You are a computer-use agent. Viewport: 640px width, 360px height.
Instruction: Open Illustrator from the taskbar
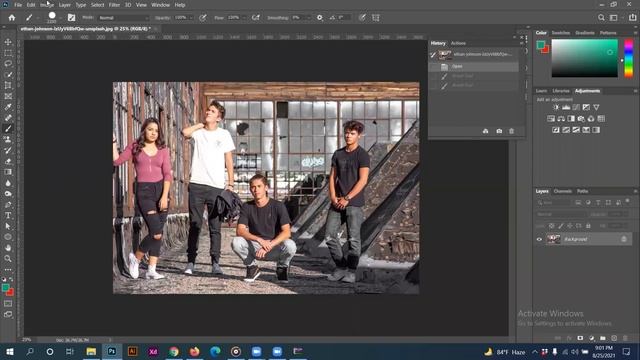pos(132,351)
